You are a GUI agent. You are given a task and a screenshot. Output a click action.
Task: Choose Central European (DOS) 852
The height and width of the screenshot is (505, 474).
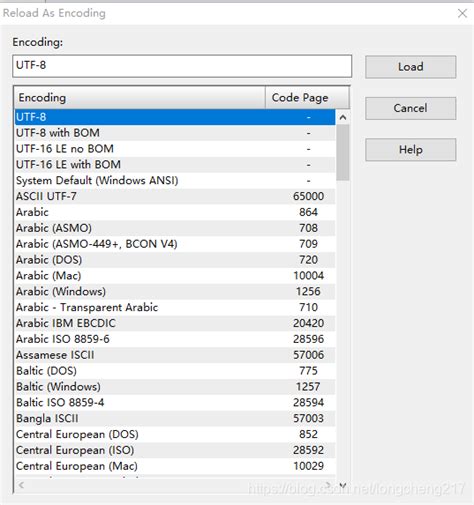tap(175, 434)
